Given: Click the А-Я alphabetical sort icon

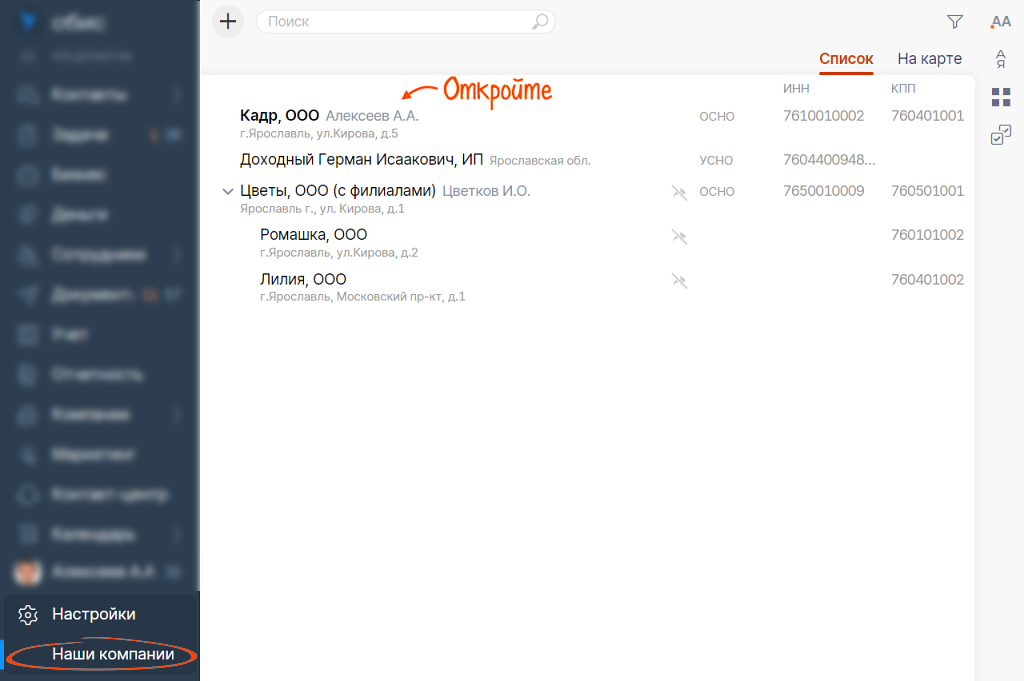Looking at the screenshot, I should 1000,59.
